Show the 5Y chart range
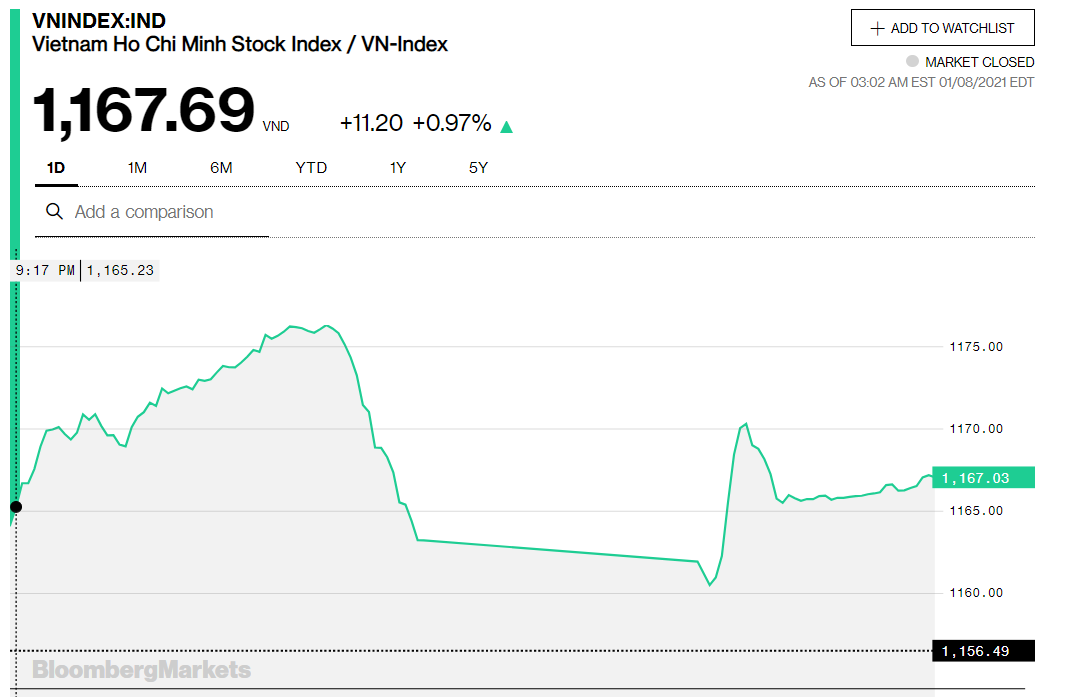 478,168
